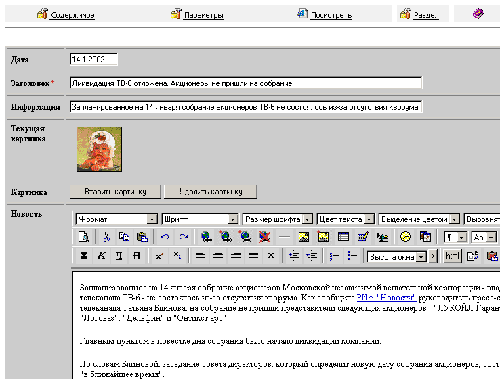Toggle italic text formatting
The height and width of the screenshot is (379, 500).
[102, 256]
